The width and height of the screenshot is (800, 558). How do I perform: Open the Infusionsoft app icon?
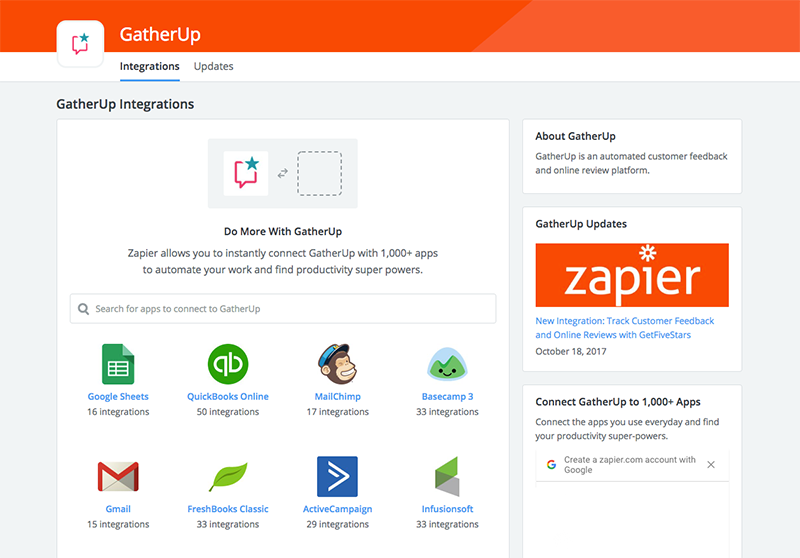tap(447, 476)
